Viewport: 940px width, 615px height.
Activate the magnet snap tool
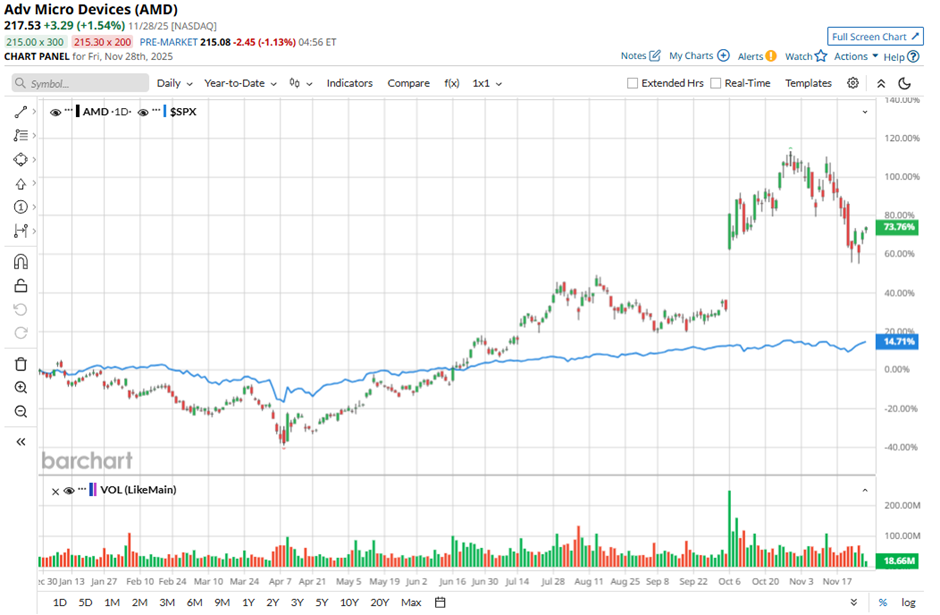(x=20, y=262)
